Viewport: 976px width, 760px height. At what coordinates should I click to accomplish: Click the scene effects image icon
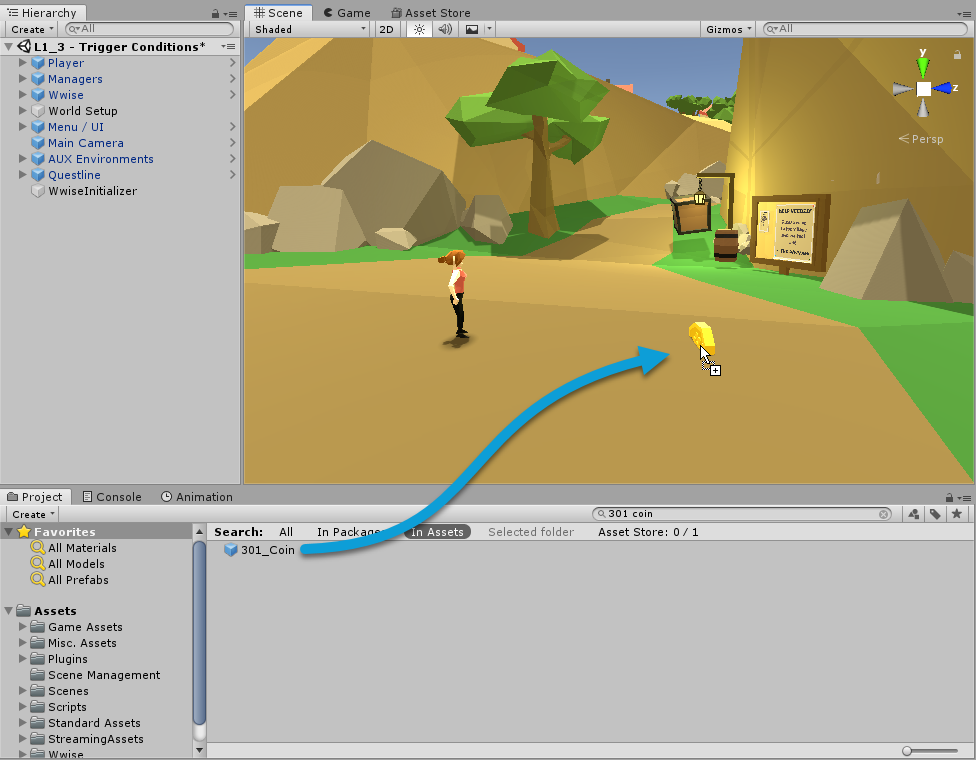472,29
